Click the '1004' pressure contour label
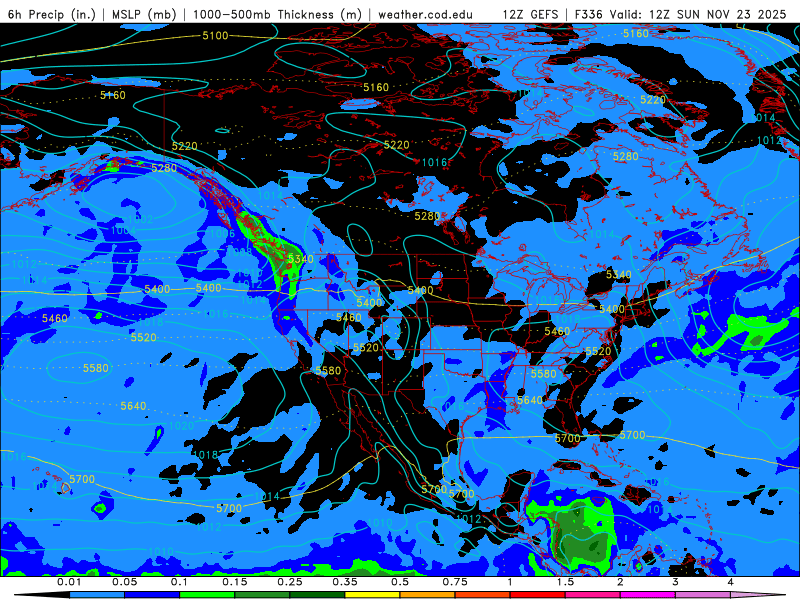 click(123, 231)
